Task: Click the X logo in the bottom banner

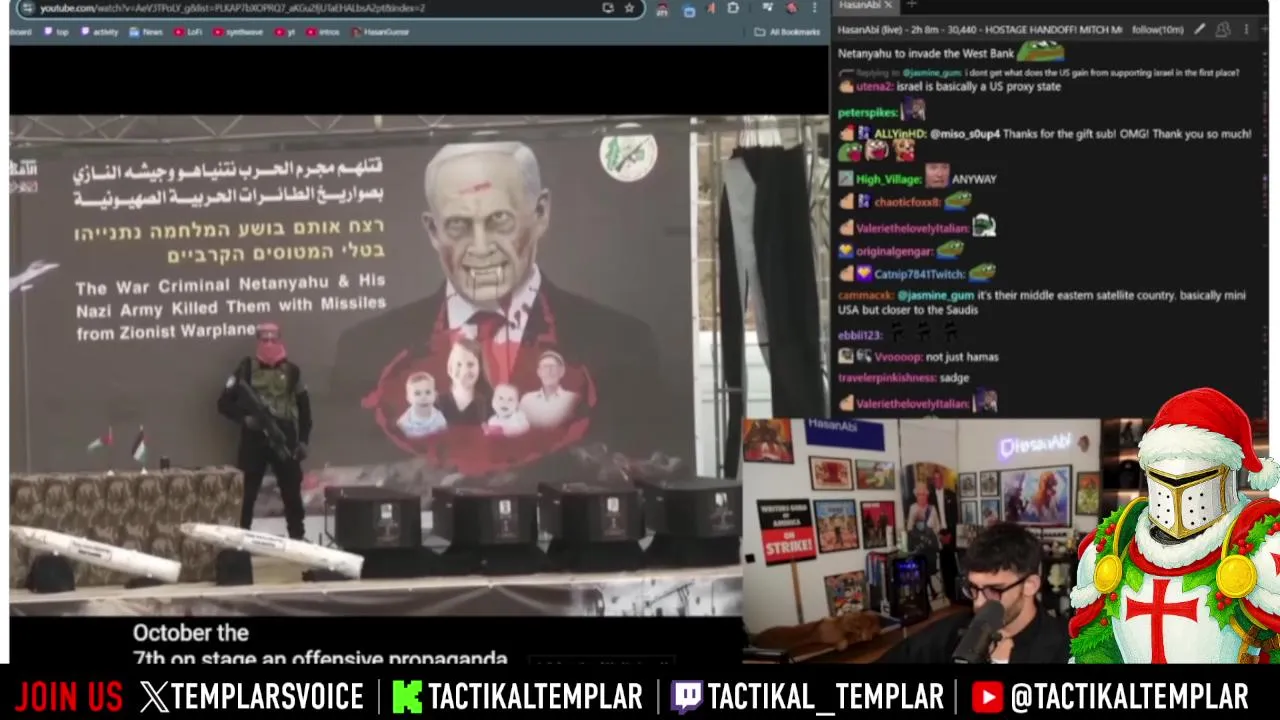Action: click(154, 697)
